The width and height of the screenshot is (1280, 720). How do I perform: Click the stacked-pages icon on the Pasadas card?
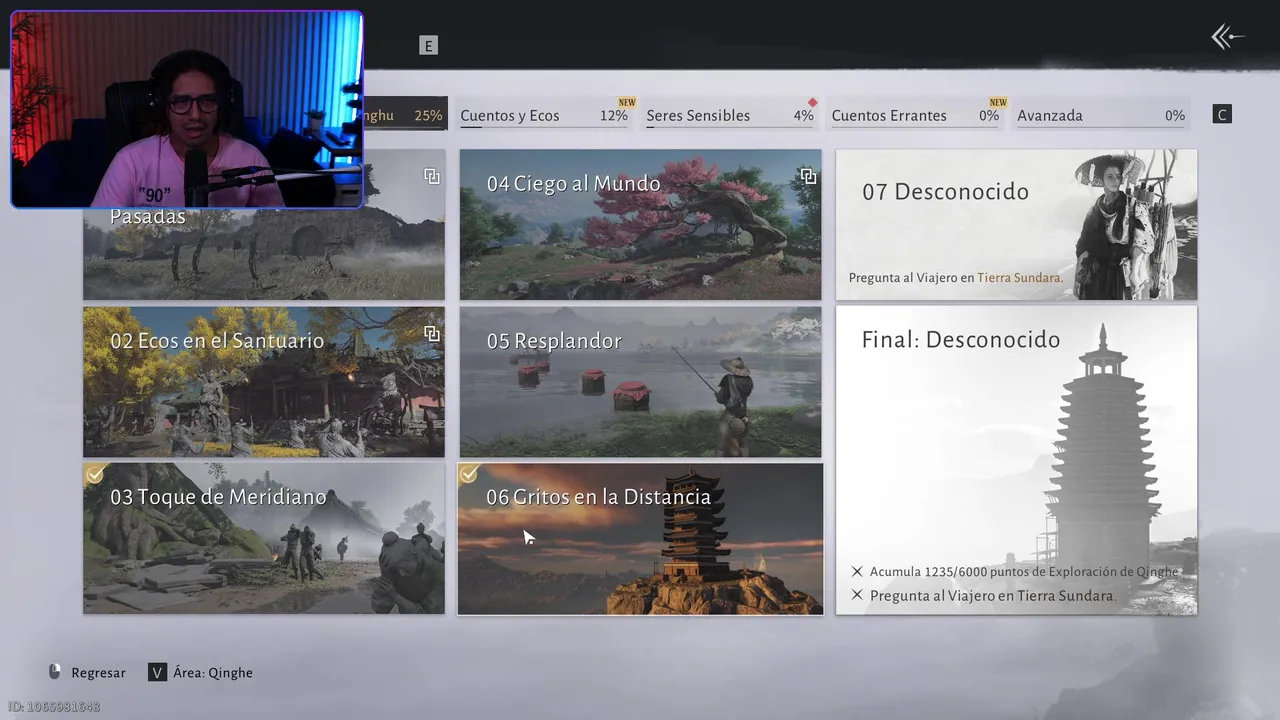431,176
